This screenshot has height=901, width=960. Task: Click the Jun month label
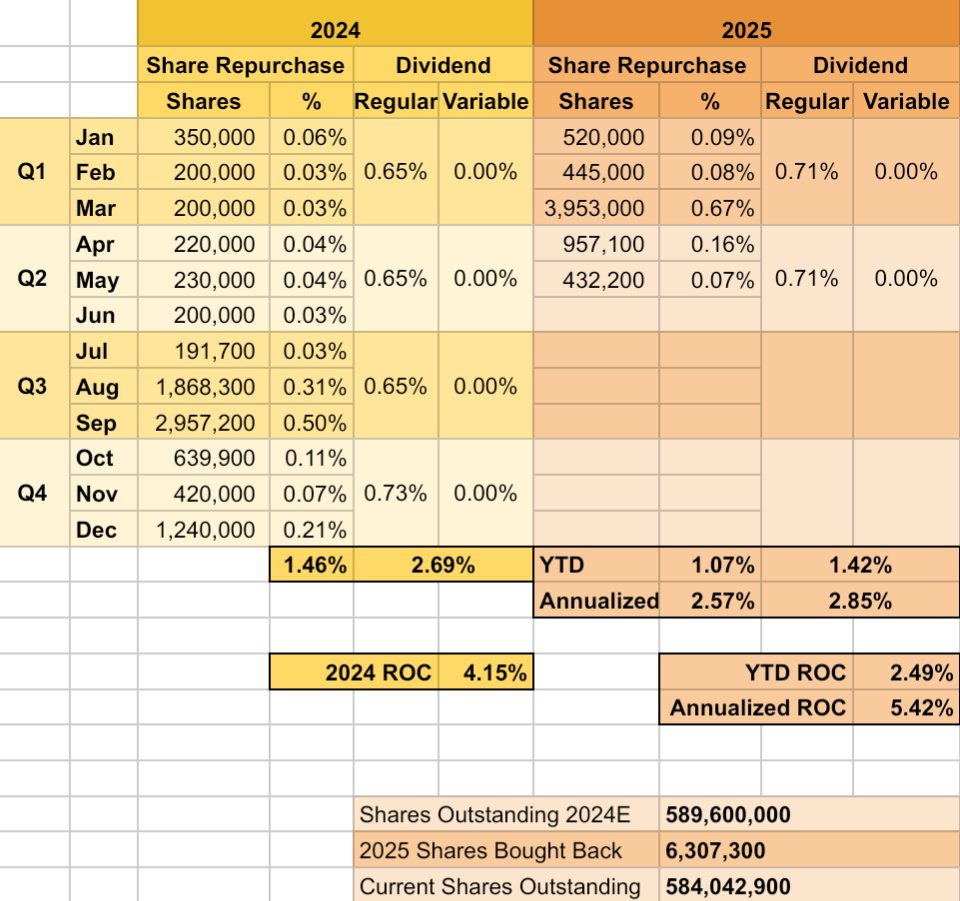click(104, 315)
